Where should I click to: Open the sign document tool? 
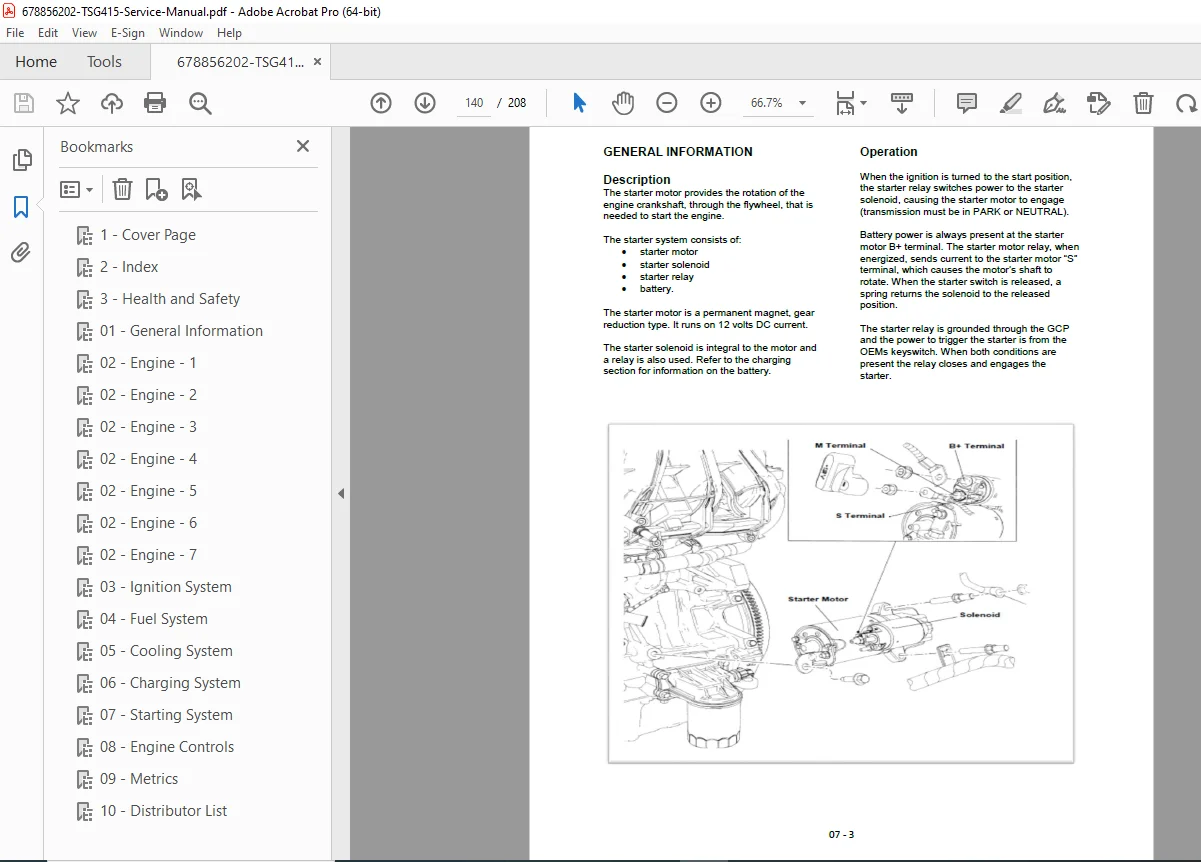[1054, 103]
